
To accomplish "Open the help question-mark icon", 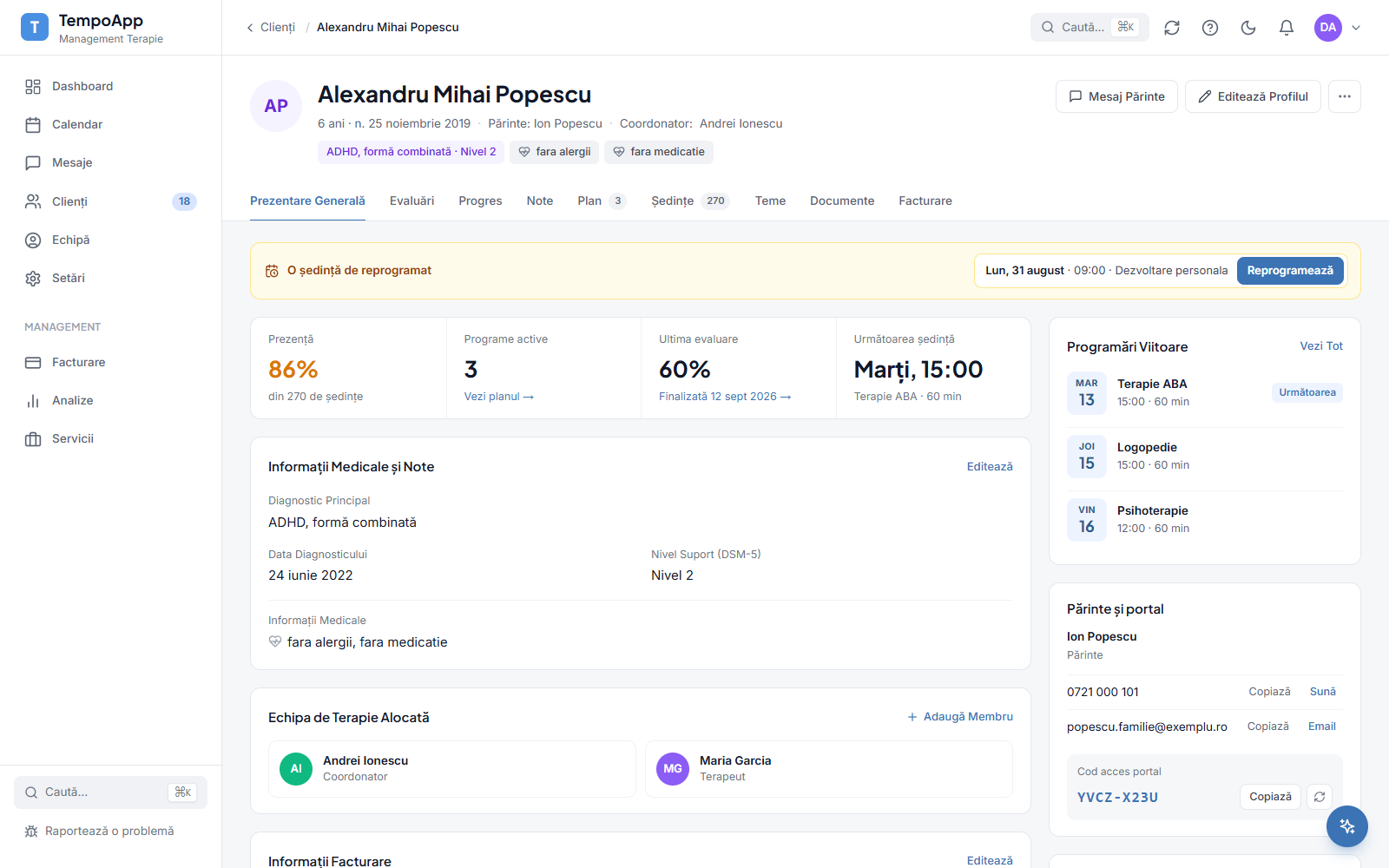I will [1210, 28].
